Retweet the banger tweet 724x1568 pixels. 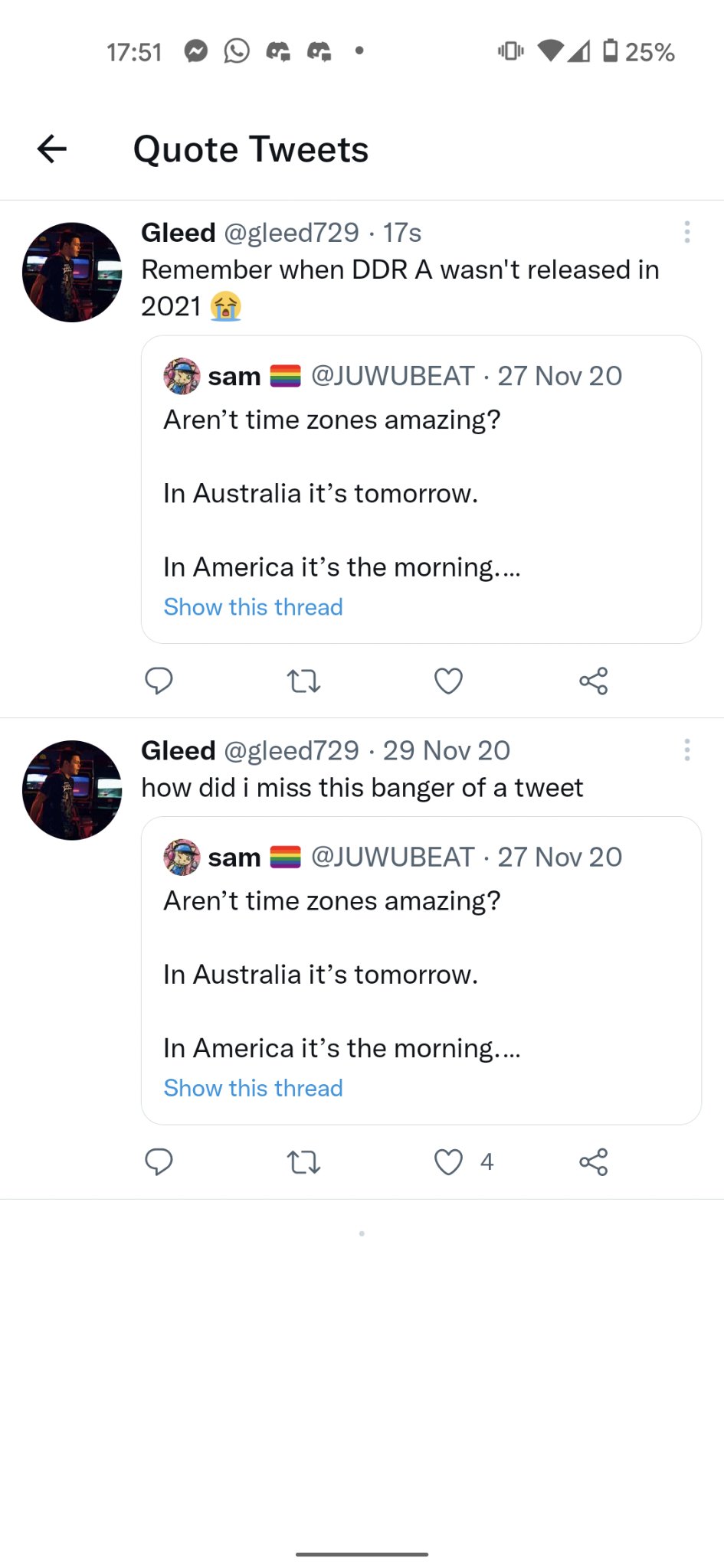coord(303,1162)
